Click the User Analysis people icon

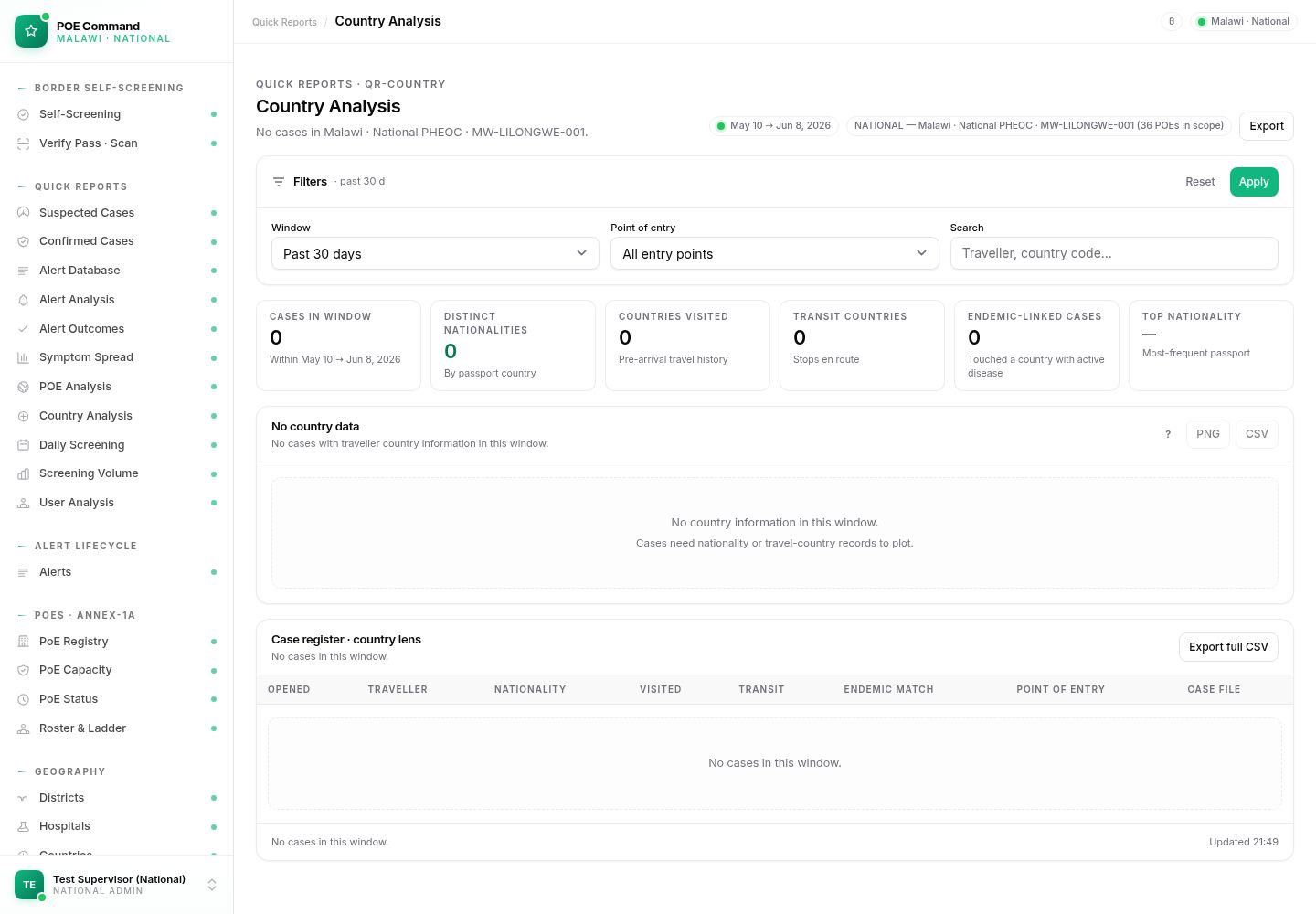tap(24, 503)
